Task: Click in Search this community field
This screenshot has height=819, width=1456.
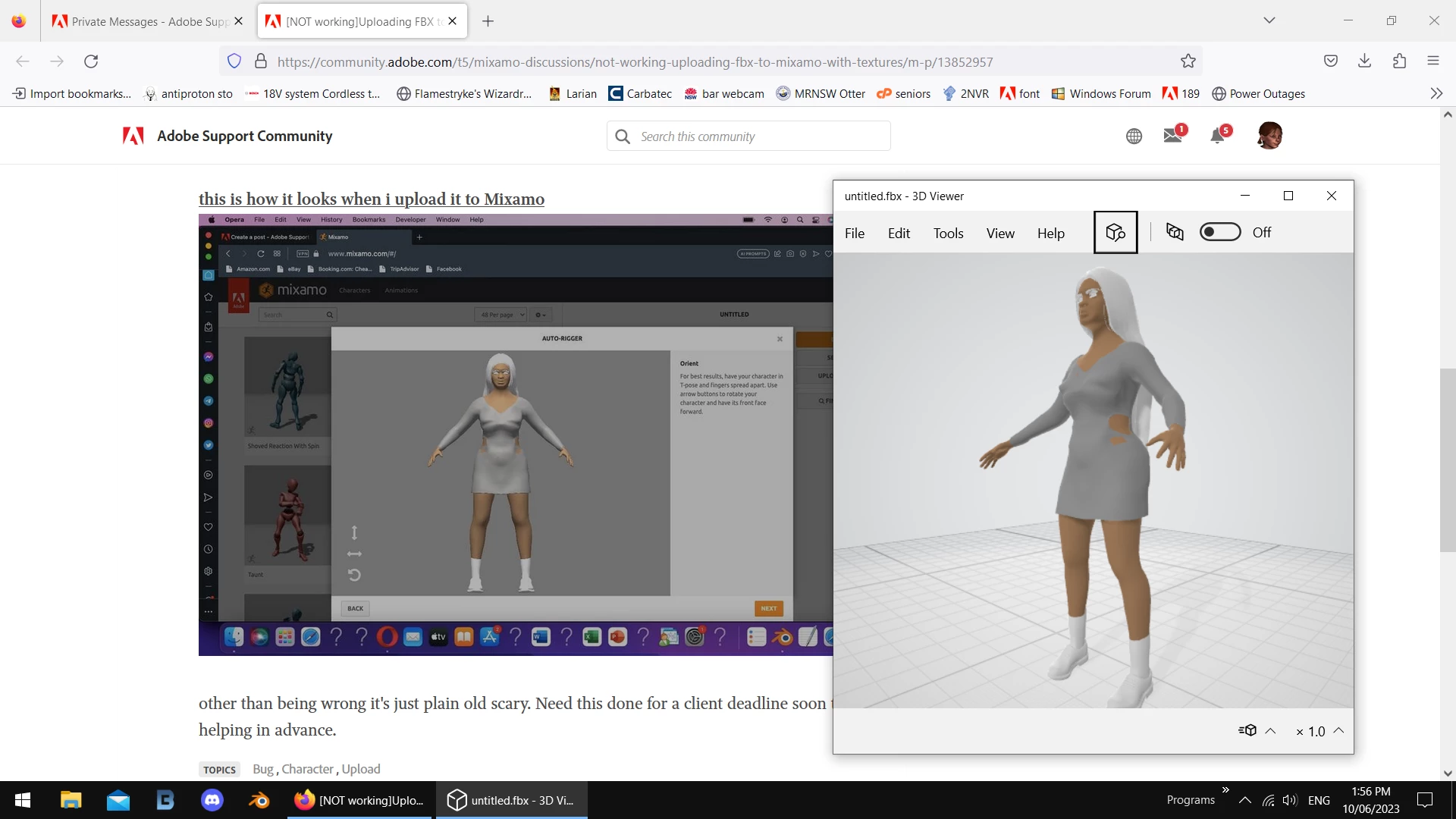Action: 758,136
